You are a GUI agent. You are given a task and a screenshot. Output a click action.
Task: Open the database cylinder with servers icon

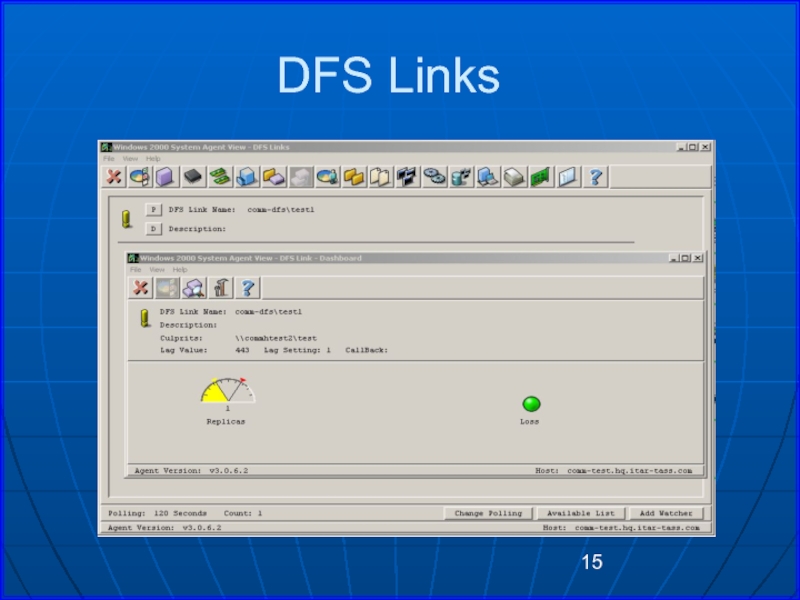[461, 177]
